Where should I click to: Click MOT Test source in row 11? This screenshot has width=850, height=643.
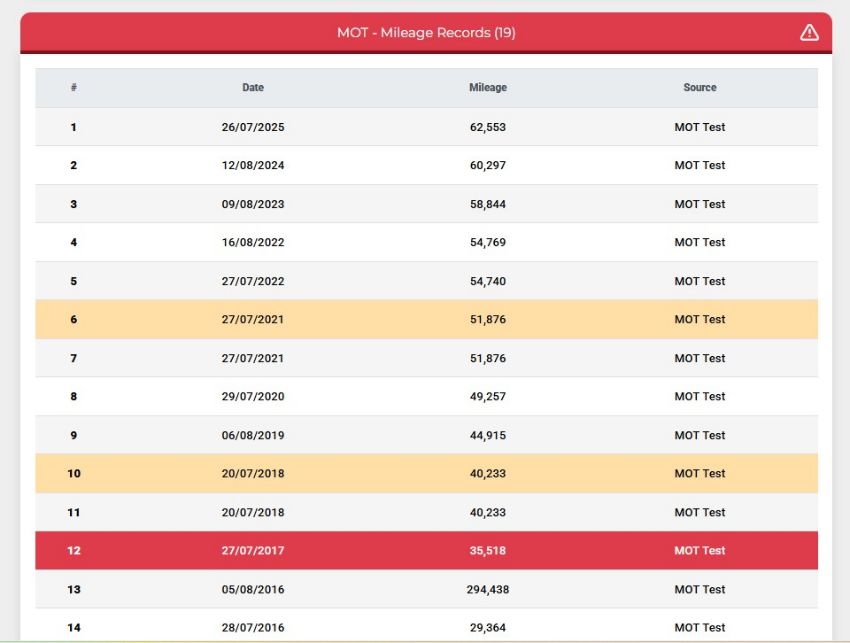(699, 512)
